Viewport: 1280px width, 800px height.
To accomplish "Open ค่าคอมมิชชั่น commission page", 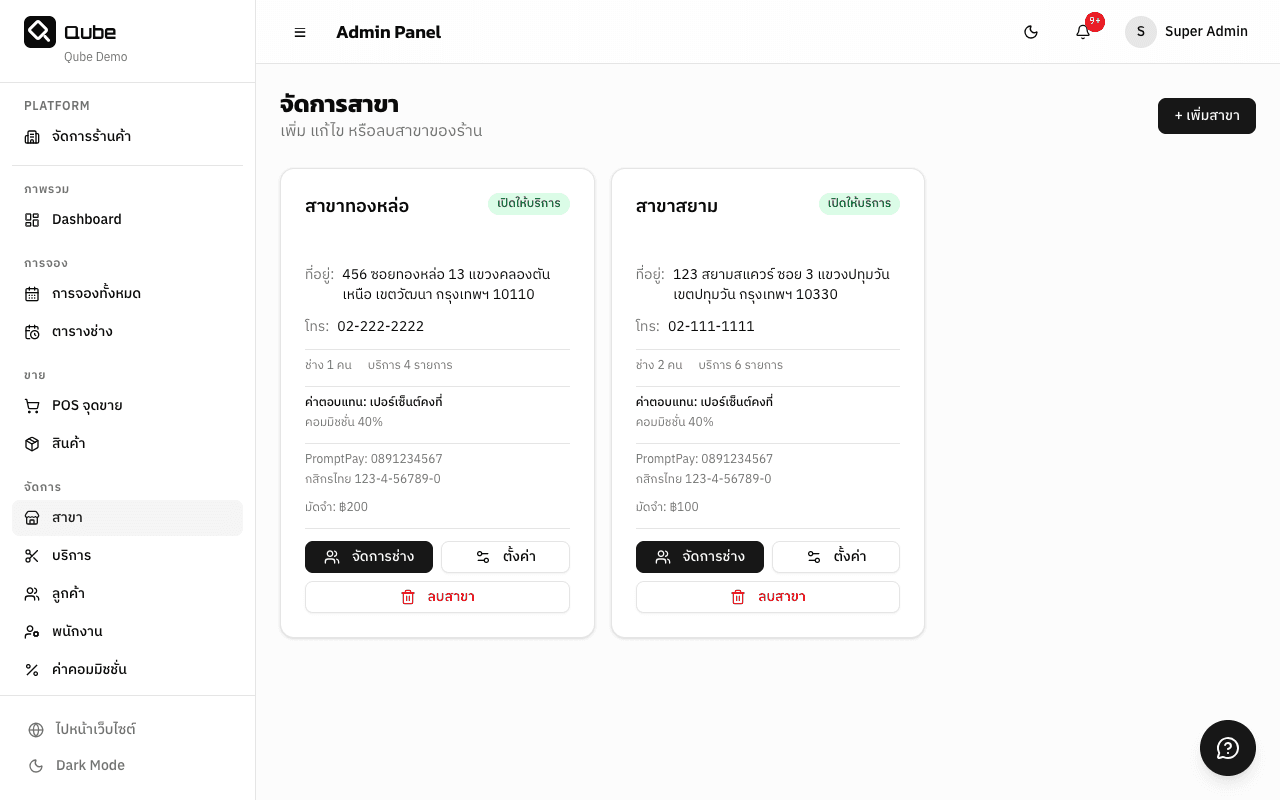I will tap(89, 669).
